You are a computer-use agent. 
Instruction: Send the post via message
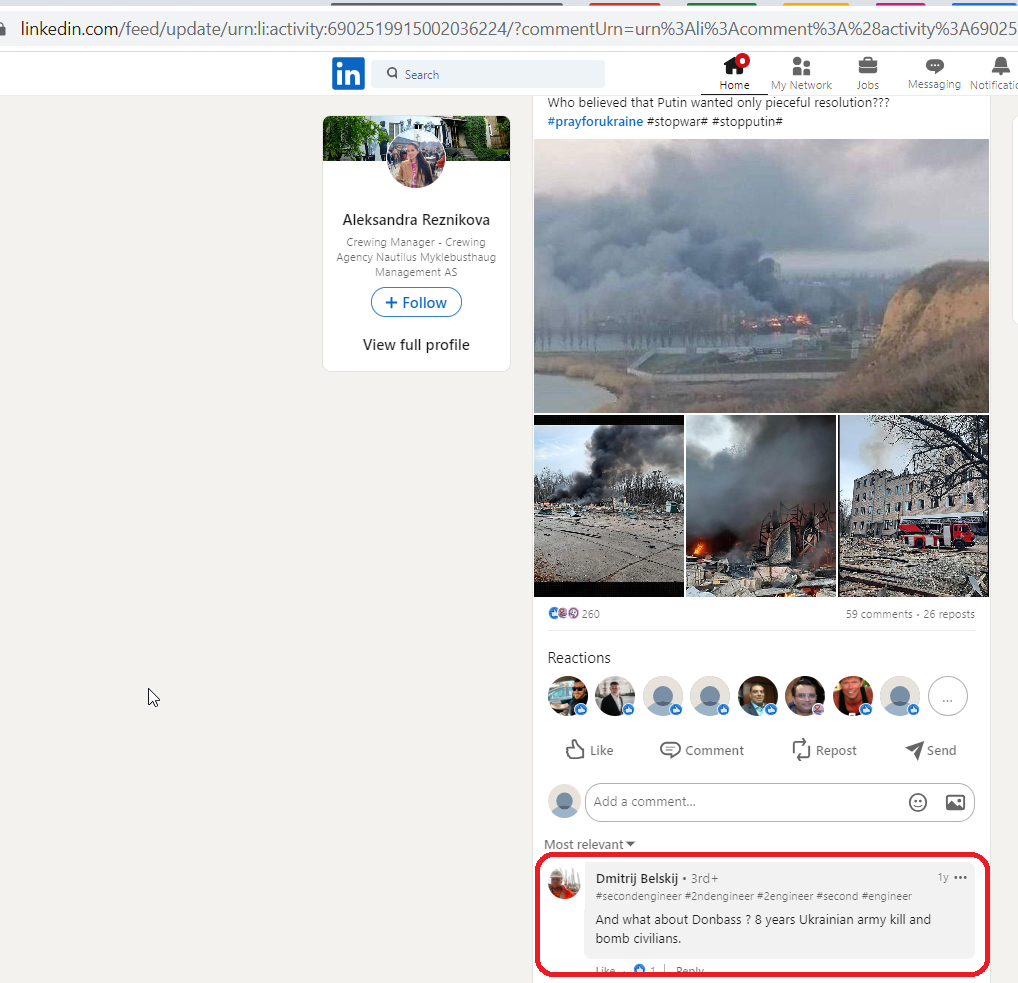(931, 750)
